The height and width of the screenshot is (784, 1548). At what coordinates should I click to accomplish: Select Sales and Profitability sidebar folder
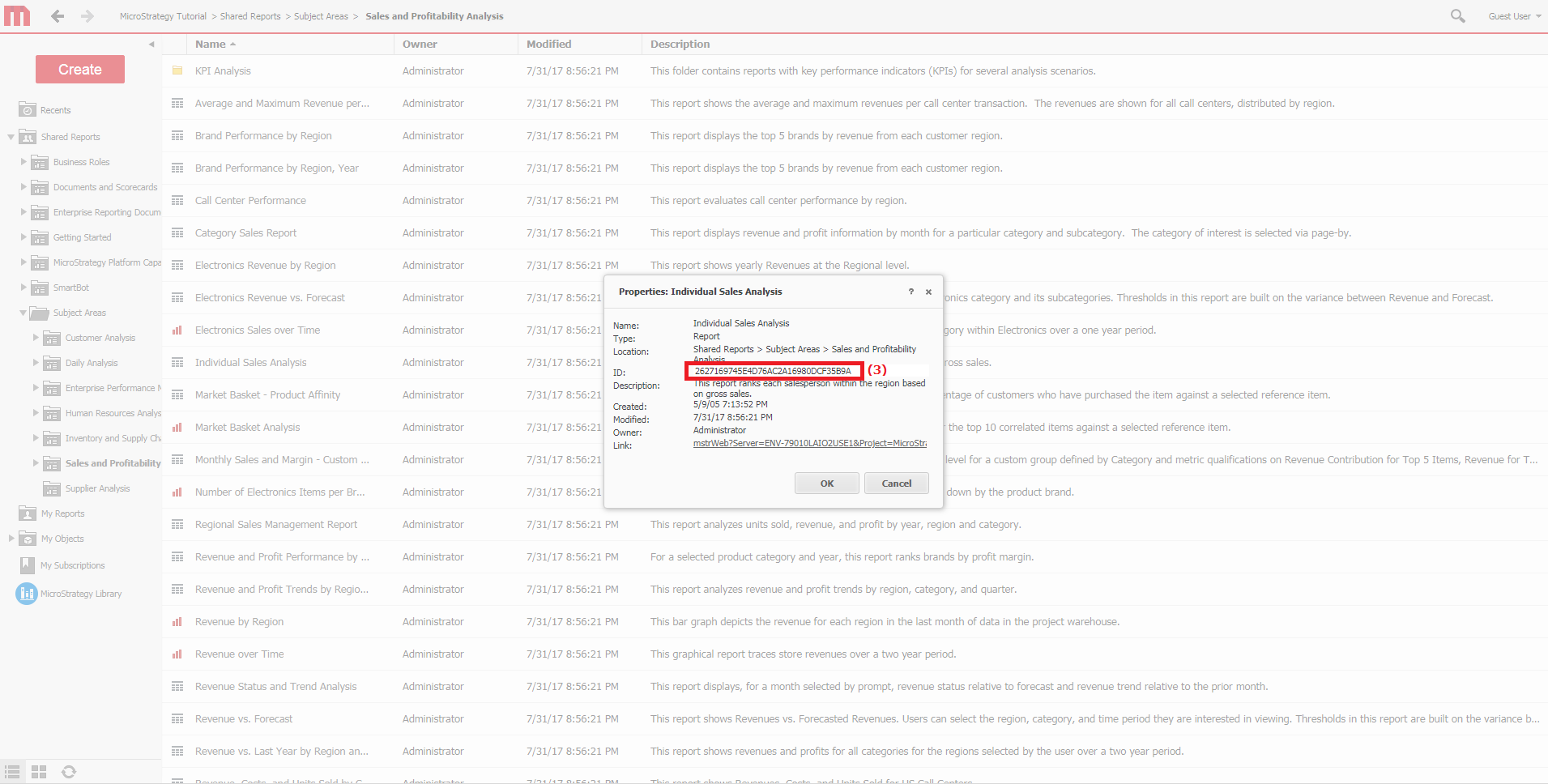click(113, 463)
